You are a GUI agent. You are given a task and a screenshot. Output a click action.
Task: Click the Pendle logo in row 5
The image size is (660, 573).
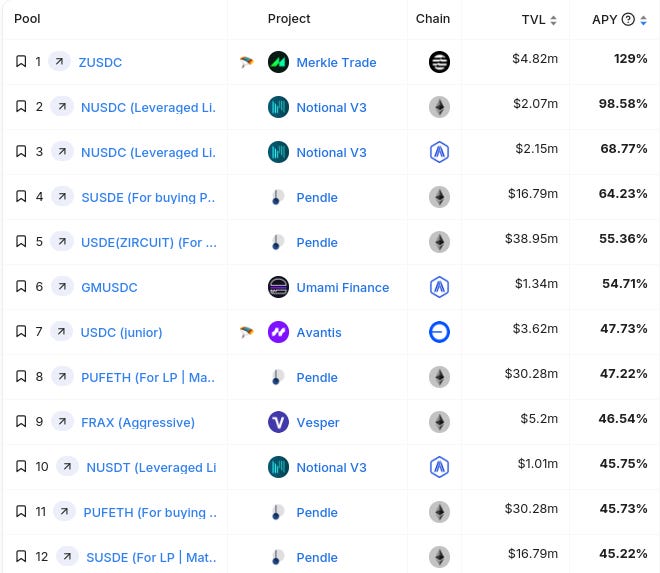pyautogui.click(x=277, y=242)
